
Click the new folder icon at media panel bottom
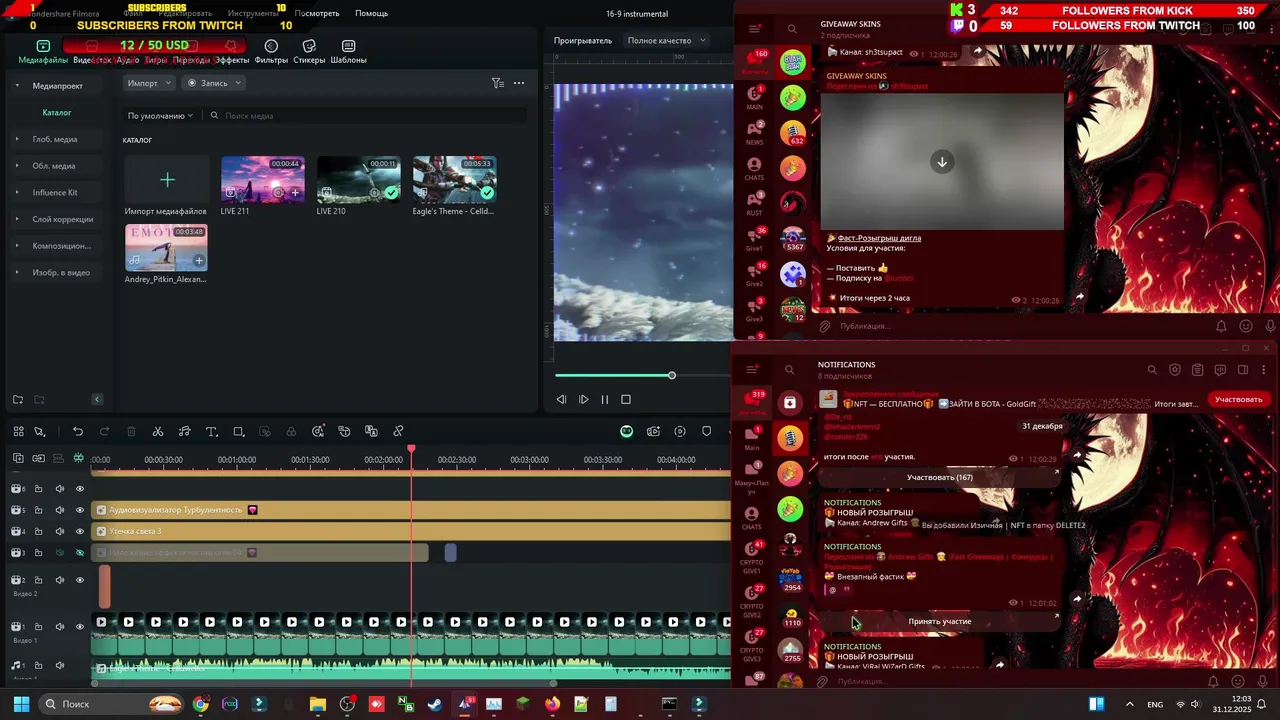click(x=18, y=400)
